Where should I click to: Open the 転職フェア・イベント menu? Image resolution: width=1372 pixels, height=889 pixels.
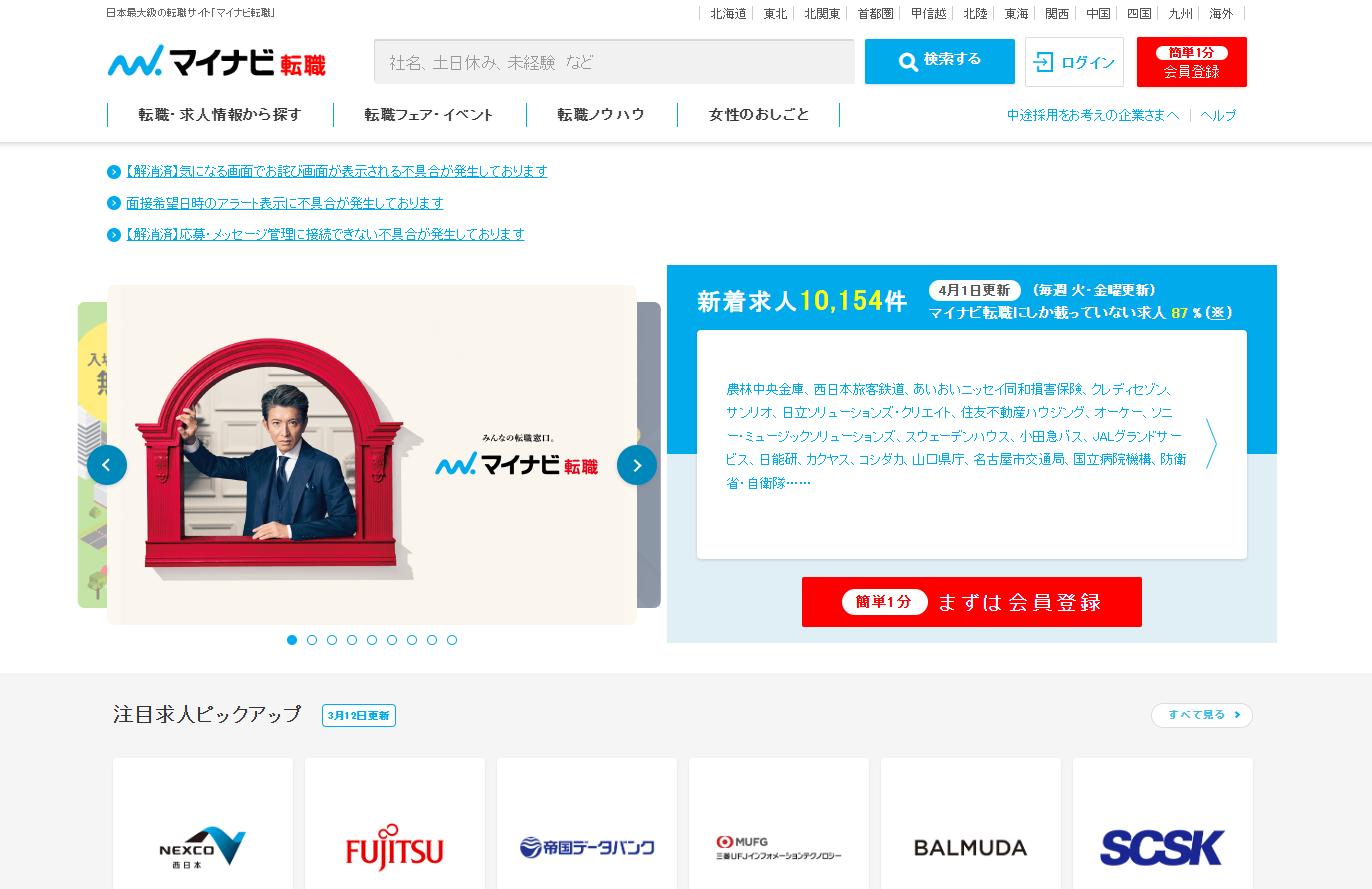(429, 115)
